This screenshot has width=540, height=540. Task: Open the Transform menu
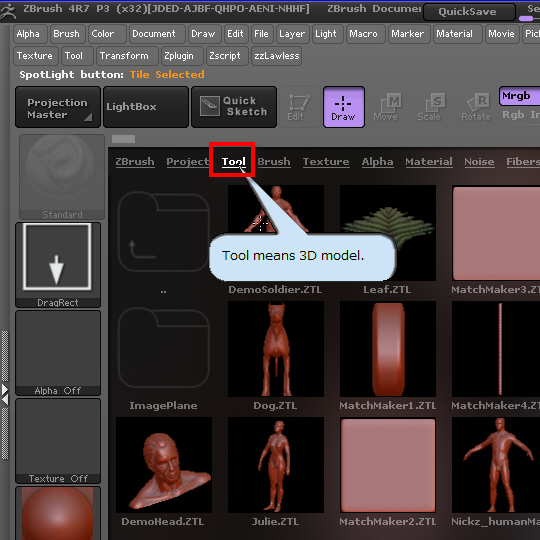pos(127,56)
